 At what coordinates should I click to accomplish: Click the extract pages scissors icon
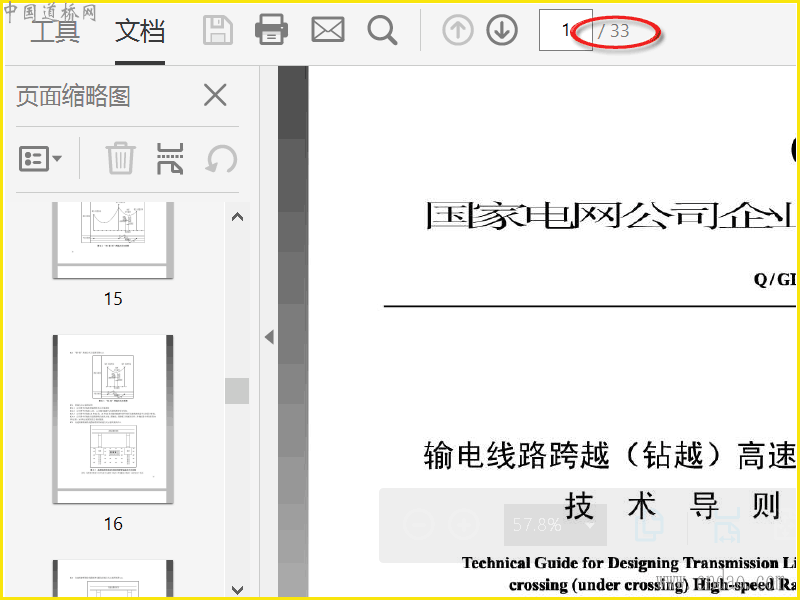tap(170, 159)
